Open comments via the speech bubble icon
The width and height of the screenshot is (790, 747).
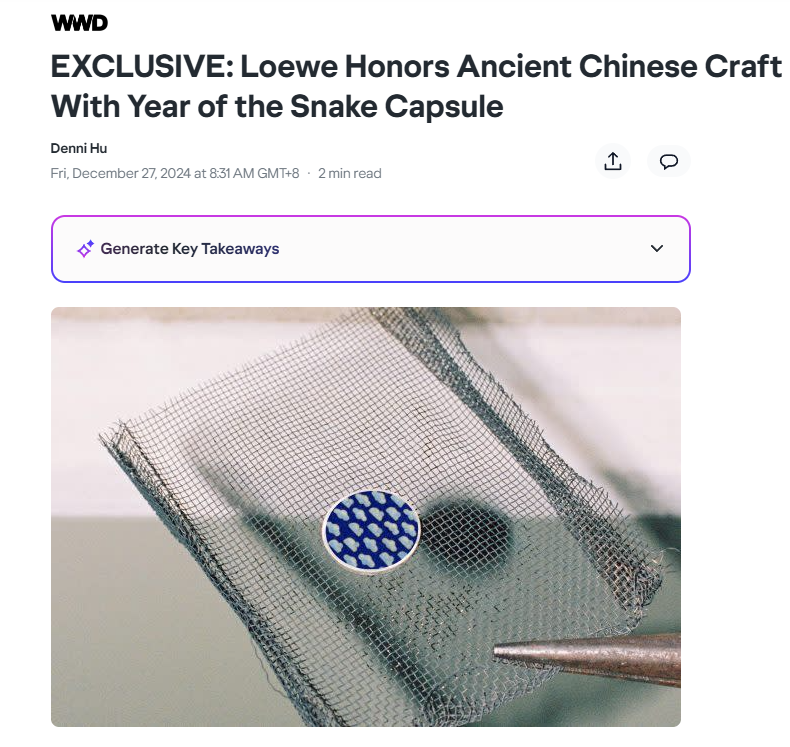tap(669, 161)
